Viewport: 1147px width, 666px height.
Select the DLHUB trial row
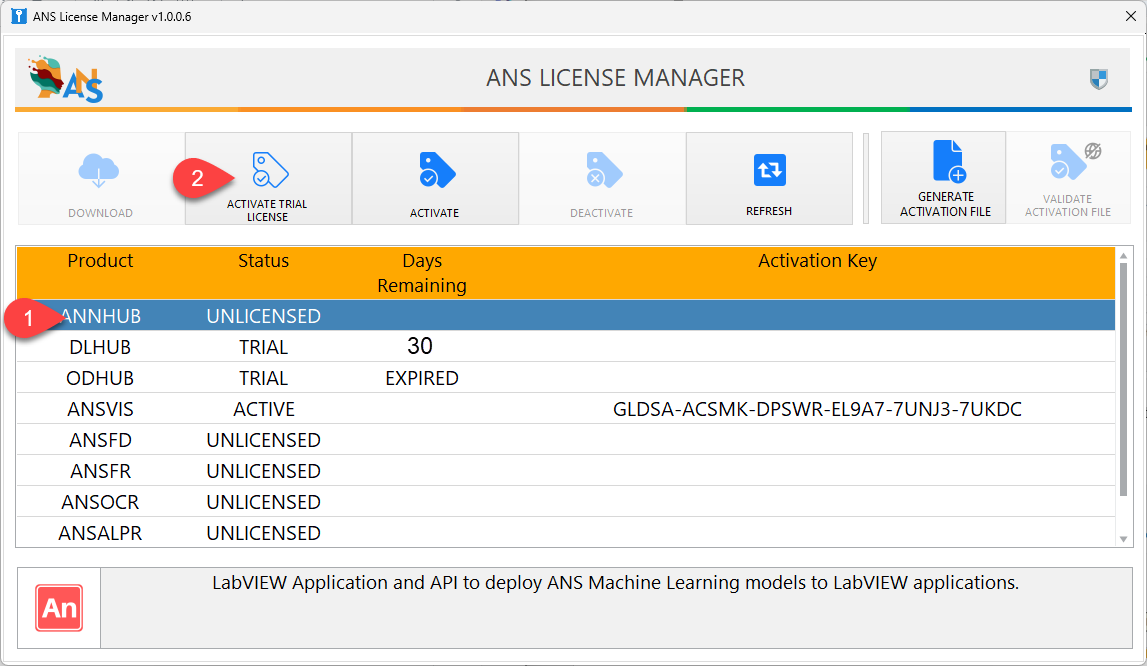point(101,347)
